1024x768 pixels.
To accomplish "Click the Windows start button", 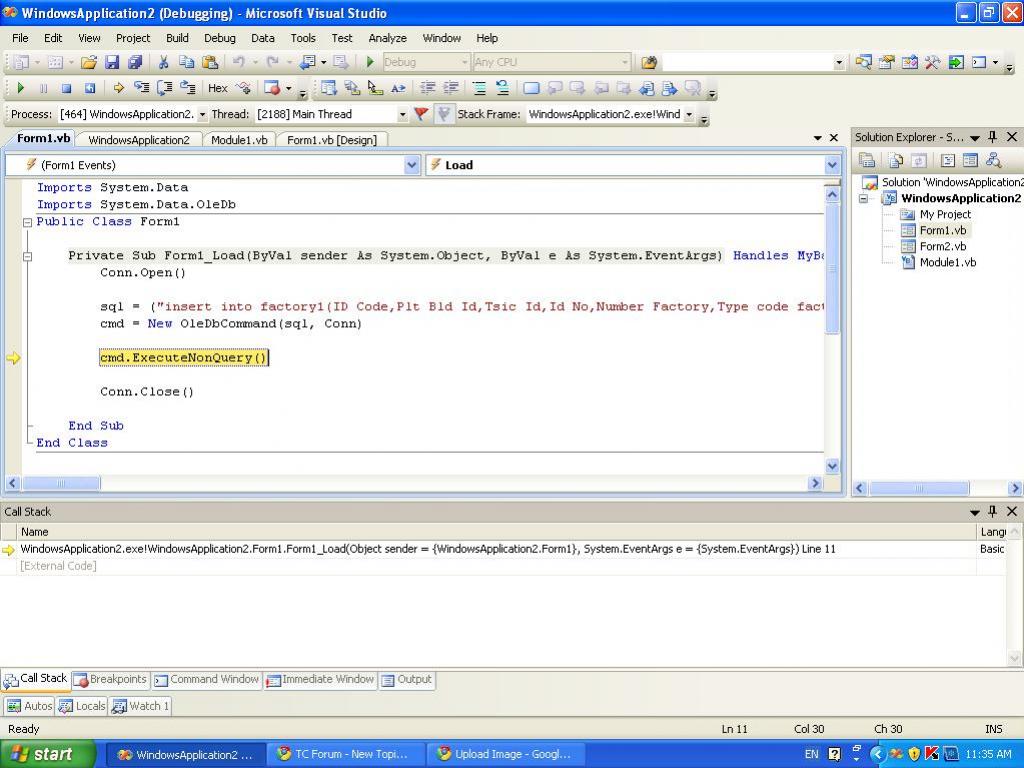I will tap(48, 754).
